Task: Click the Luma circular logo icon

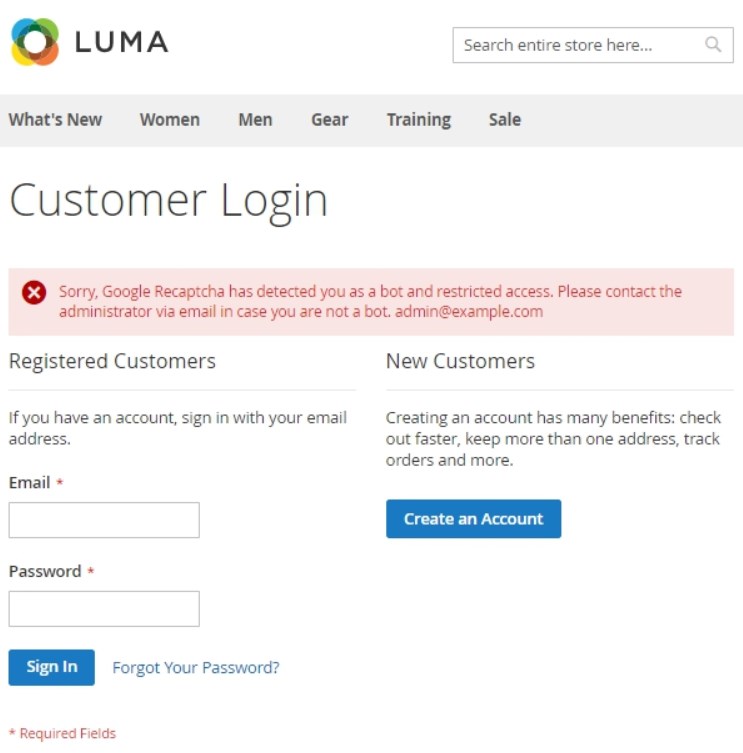Action: pyautogui.click(x=35, y=42)
